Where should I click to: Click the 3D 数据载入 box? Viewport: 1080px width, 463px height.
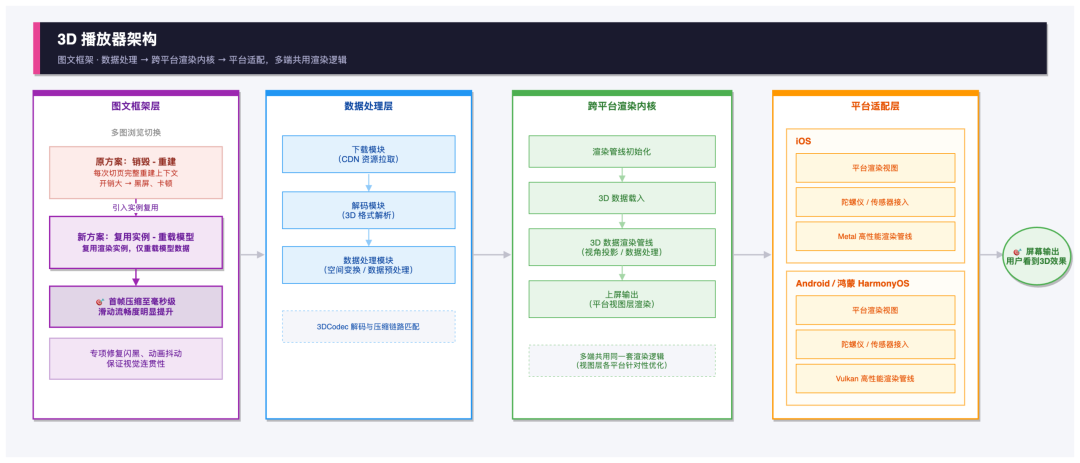[622, 198]
